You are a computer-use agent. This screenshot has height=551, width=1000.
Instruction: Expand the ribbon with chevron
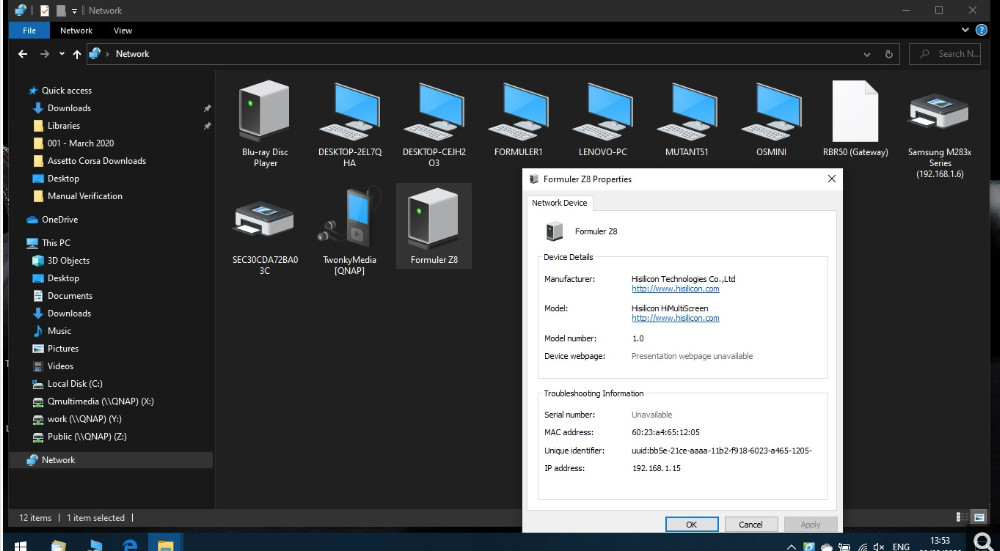(x=965, y=30)
